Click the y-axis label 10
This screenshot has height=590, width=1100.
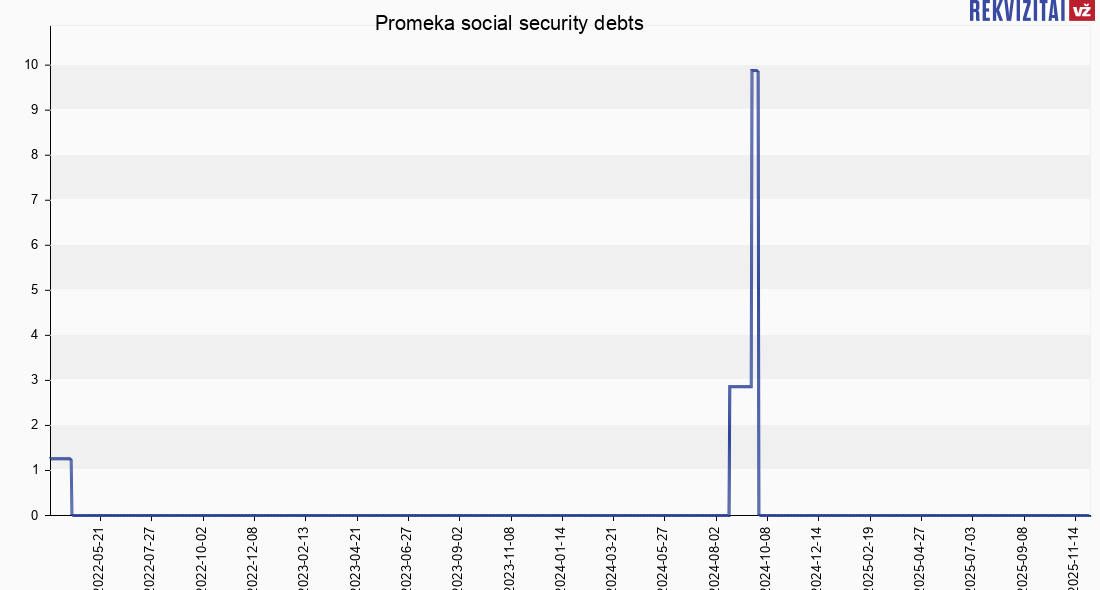(33, 65)
